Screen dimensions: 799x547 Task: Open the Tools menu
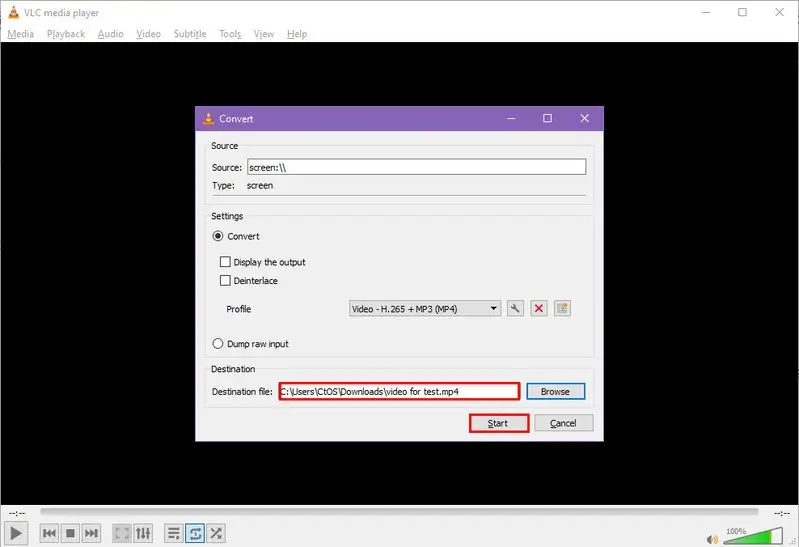click(230, 34)
